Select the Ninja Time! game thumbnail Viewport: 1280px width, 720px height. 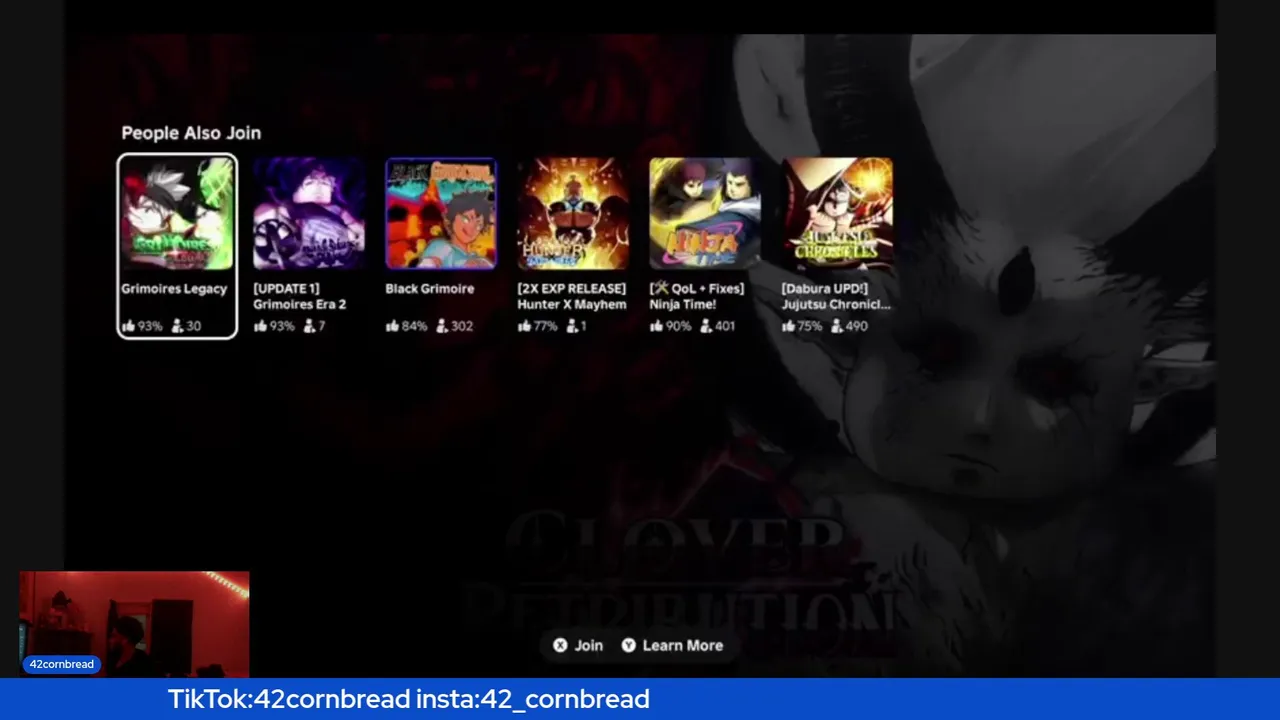(705, 214)
